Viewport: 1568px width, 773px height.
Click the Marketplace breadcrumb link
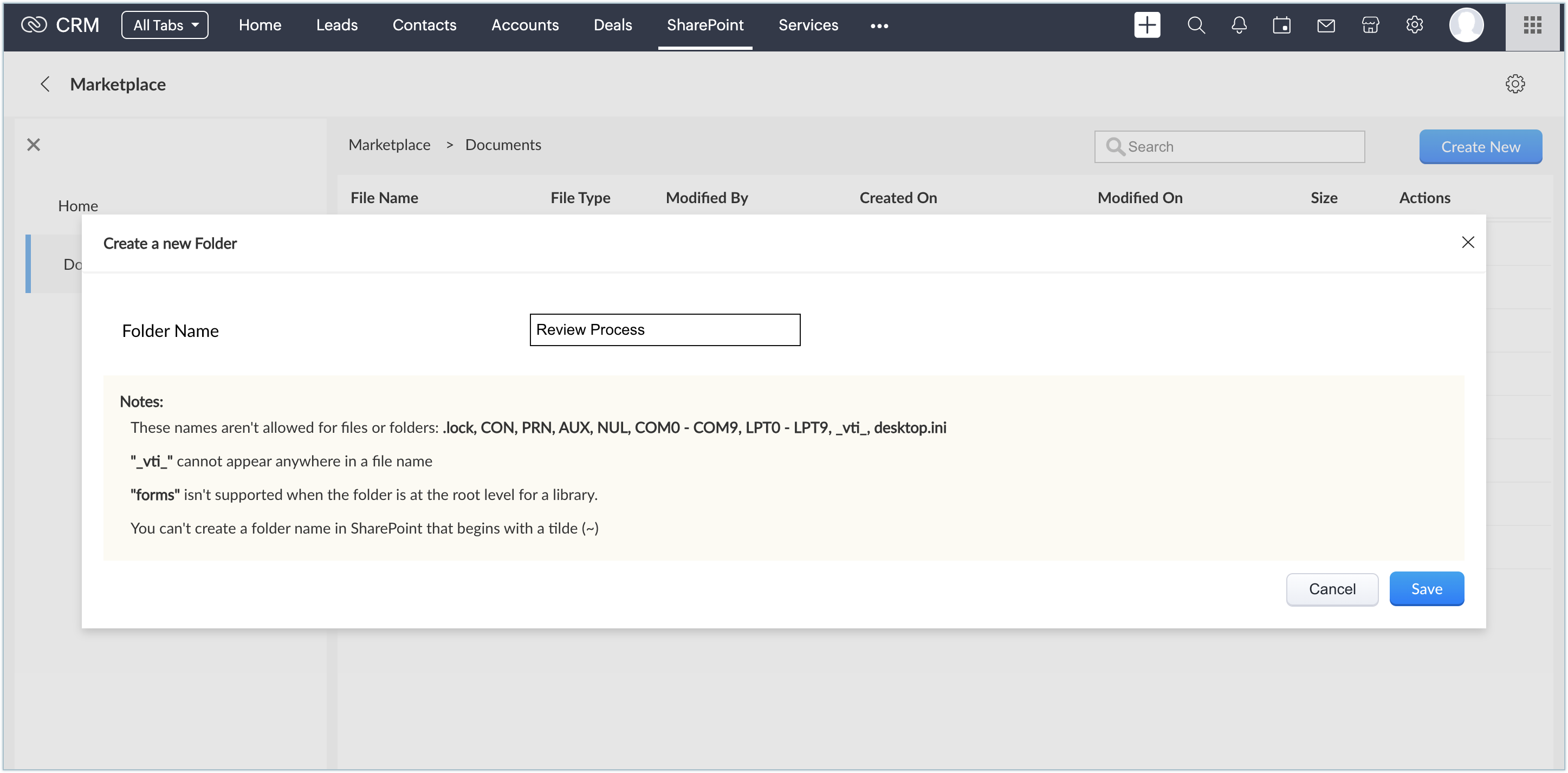[x=389, y=145]
